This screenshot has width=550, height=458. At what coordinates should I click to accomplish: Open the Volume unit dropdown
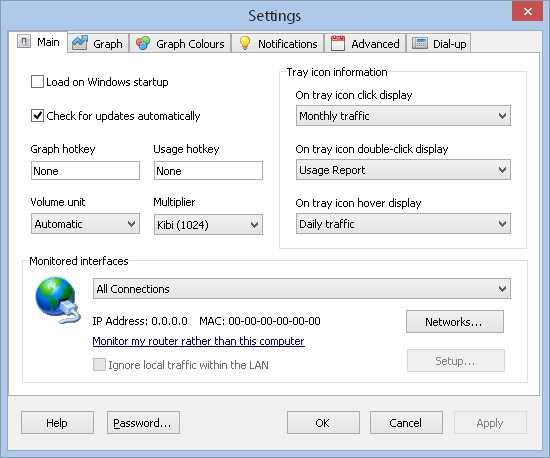point(85,224)
